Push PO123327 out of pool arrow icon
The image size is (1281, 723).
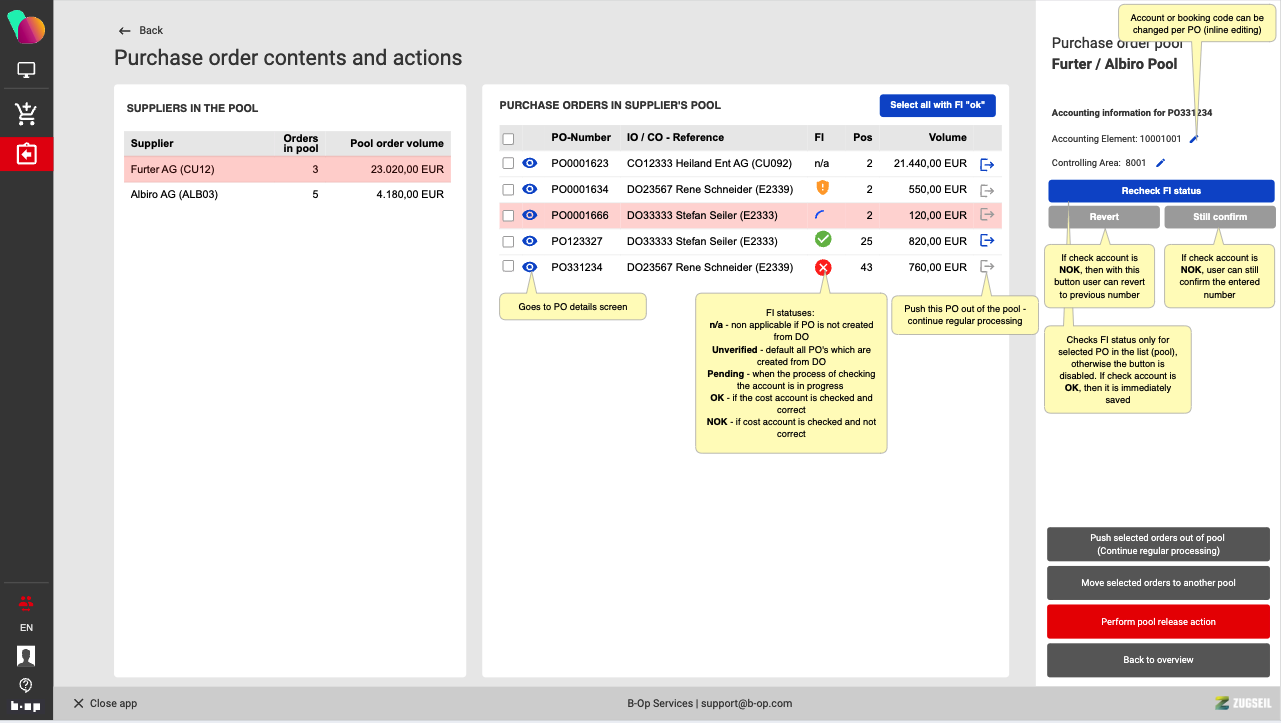pyautogui.click(x=987, y=240)
